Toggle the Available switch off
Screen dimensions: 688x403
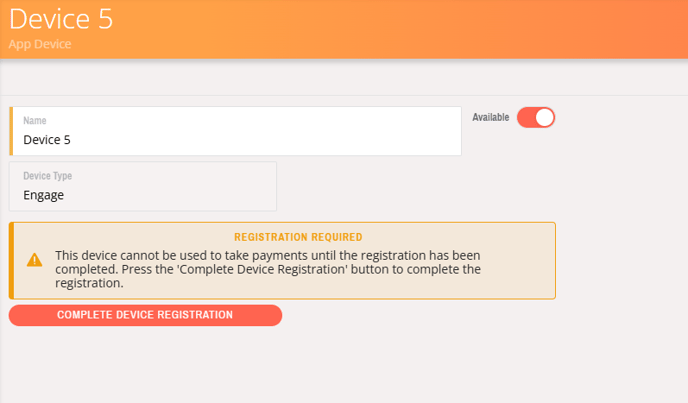point(535,118)
